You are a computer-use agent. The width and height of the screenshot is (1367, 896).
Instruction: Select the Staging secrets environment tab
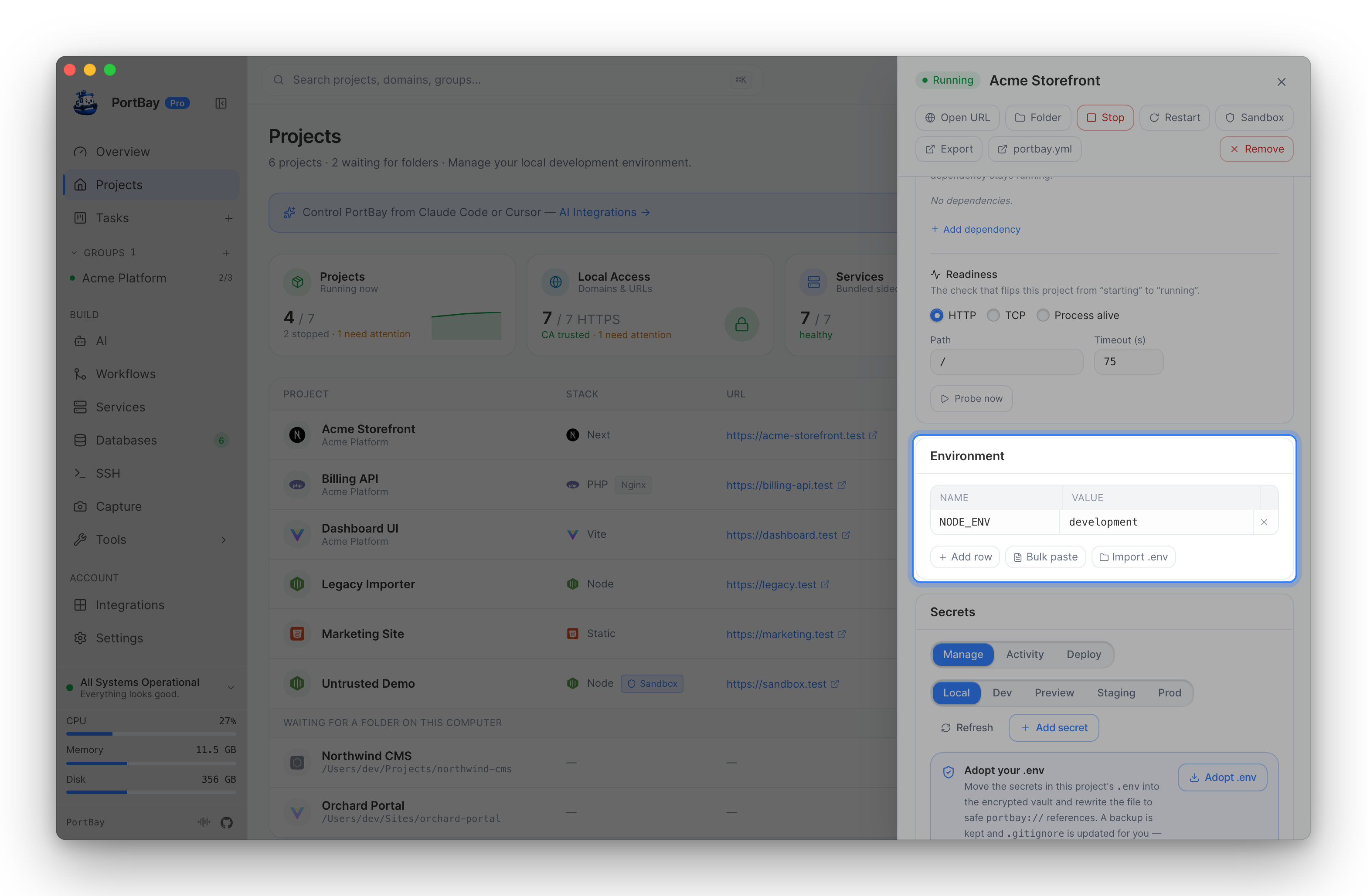tap(1115, 692)
